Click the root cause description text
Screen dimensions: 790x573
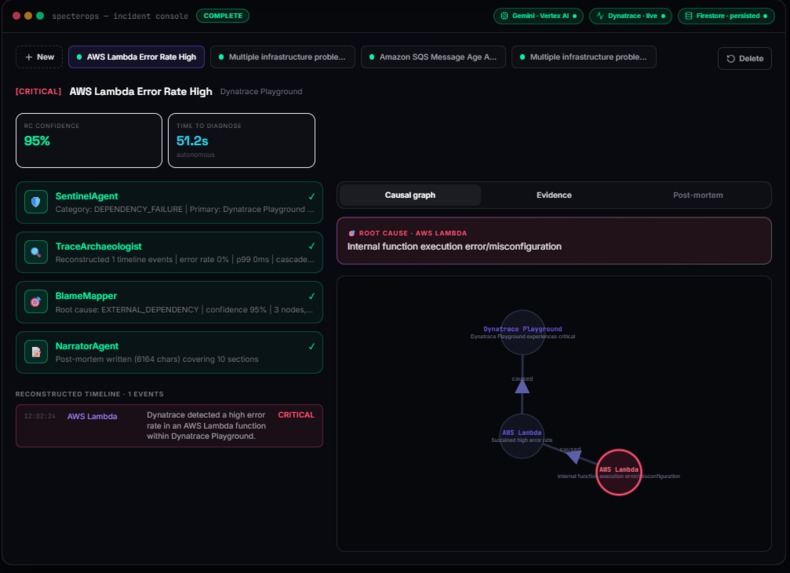coord(454,246)
